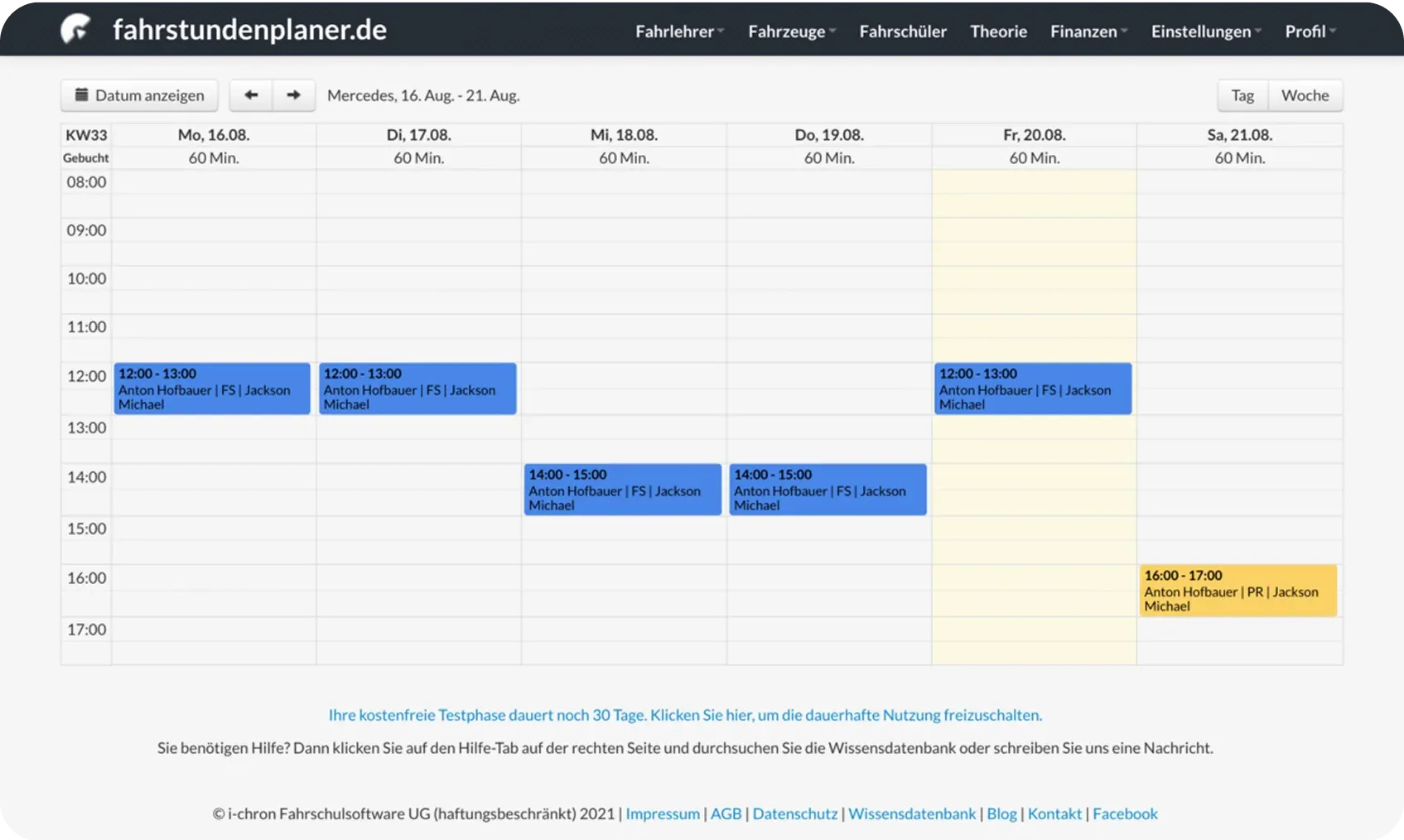Open the Fahrschüler page
The width and height of the screenshot is (1404, 840).
click(x=903, y=31)
